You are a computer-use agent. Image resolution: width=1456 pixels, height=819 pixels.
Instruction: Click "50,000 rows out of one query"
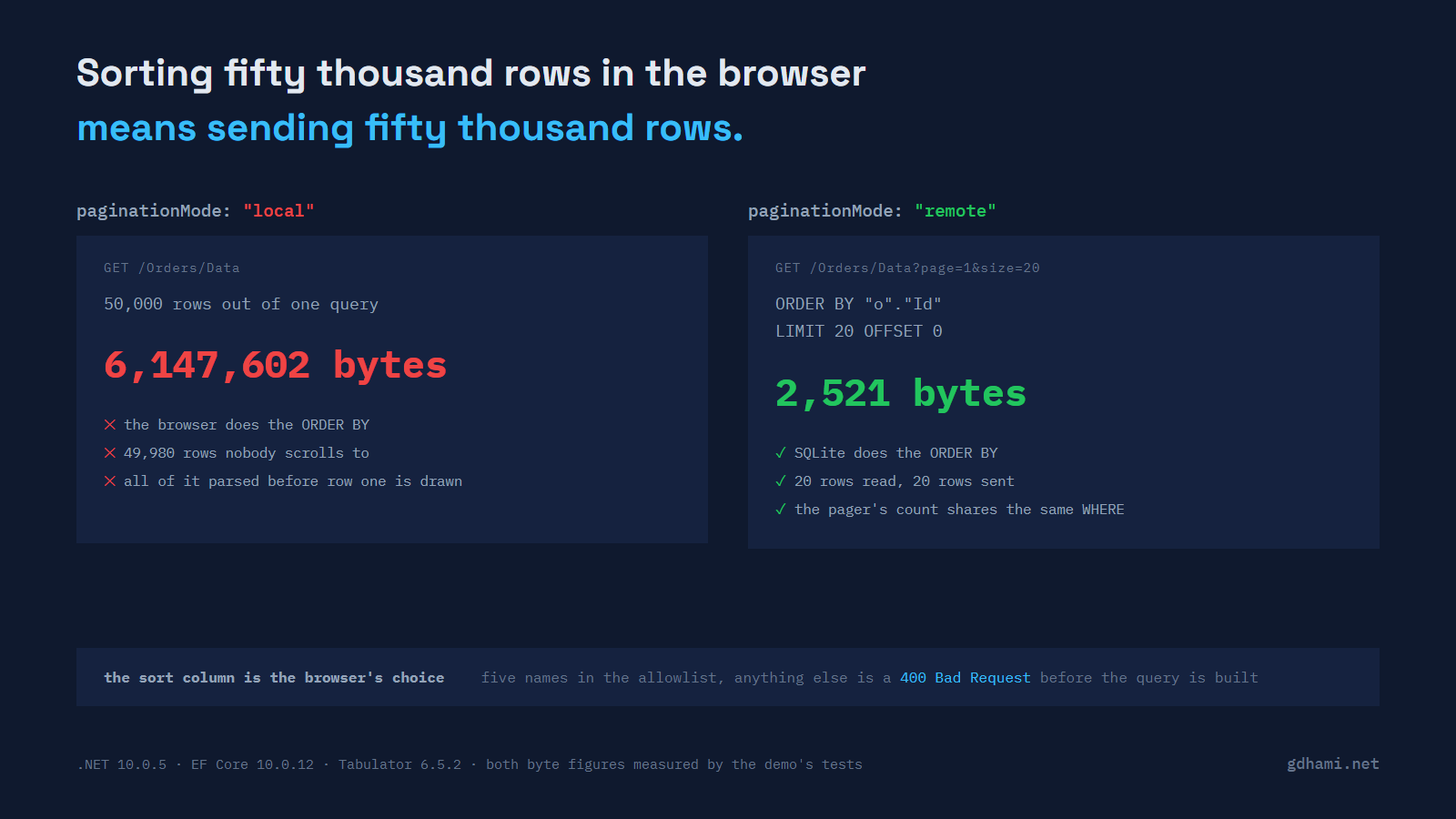tap(241, 305)
